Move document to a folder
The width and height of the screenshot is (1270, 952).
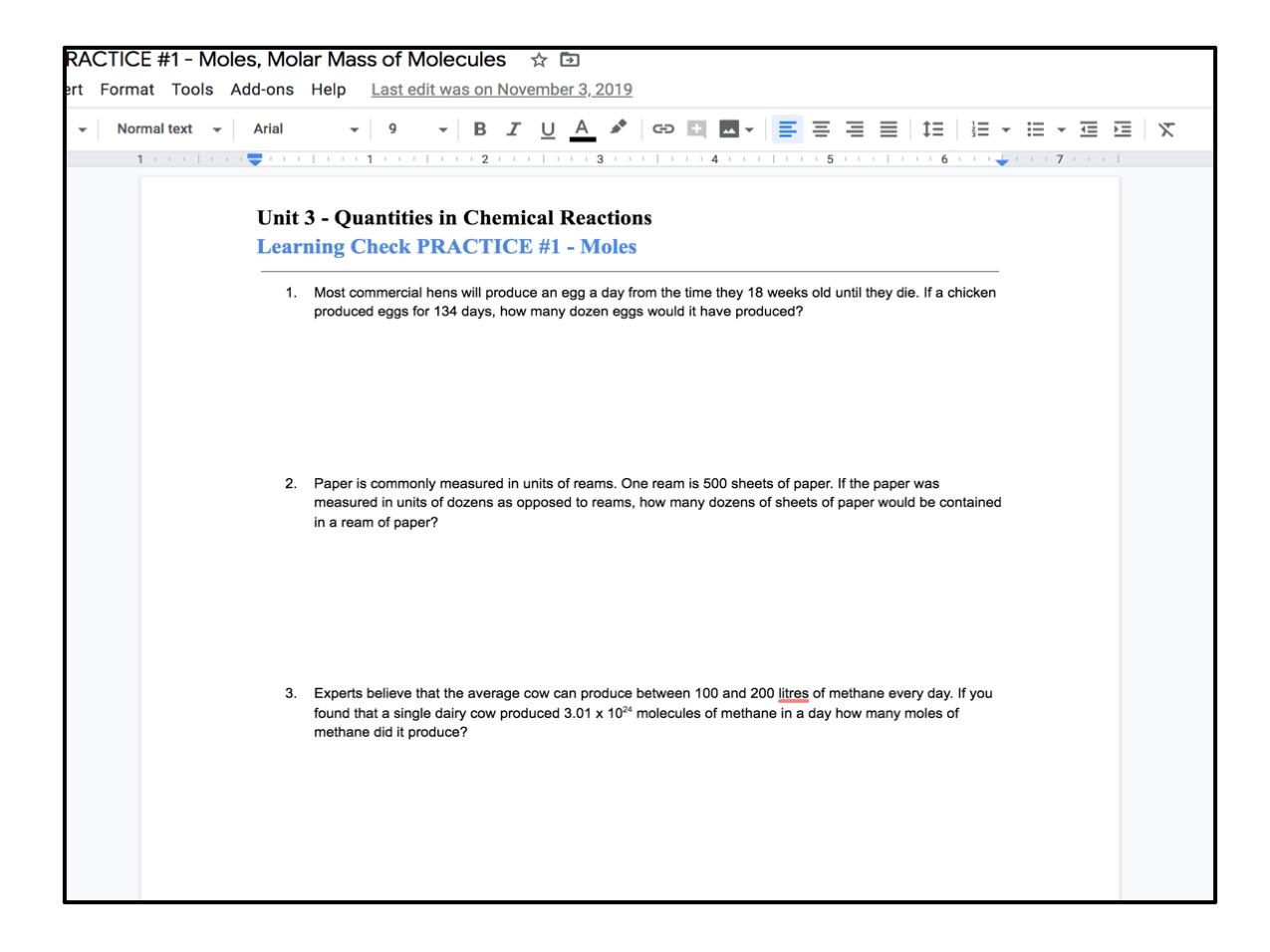(570, 60)
